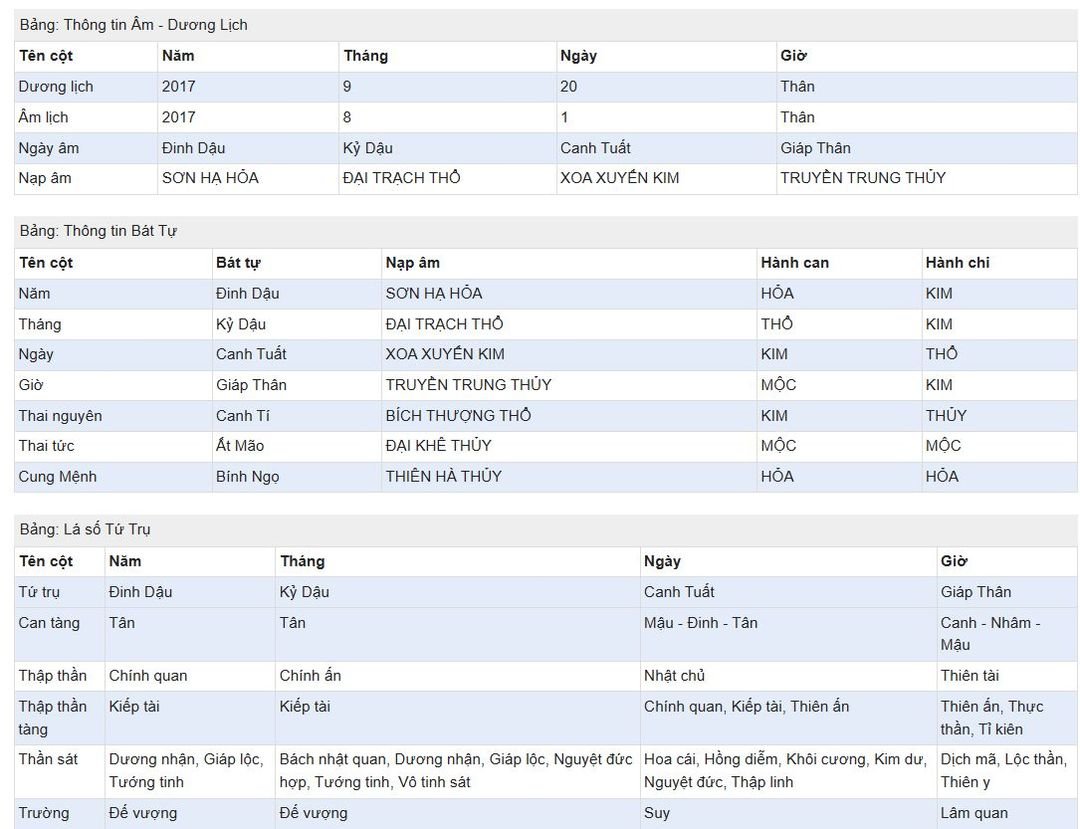The image size is (1080, 829).
Task: Click the "Bính Ngọ" cell
Action: [248, 477]
